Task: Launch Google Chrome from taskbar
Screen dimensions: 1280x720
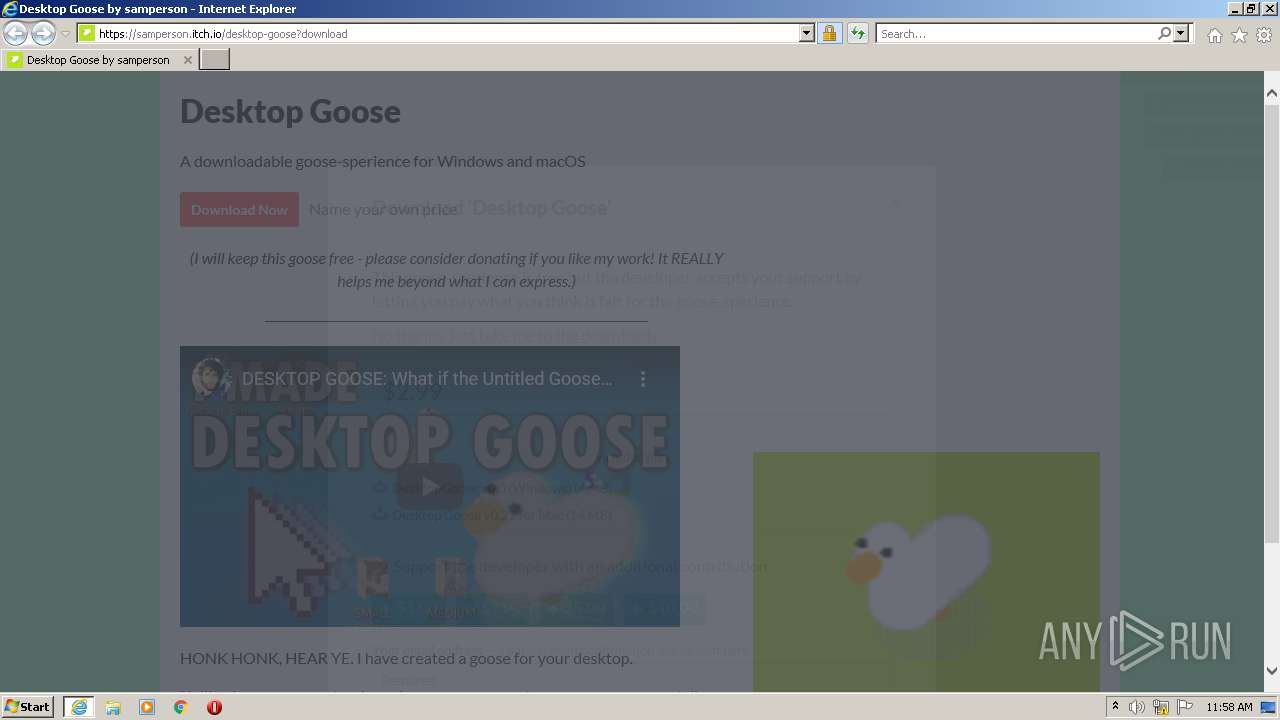Action: click(x=180, y=707)
